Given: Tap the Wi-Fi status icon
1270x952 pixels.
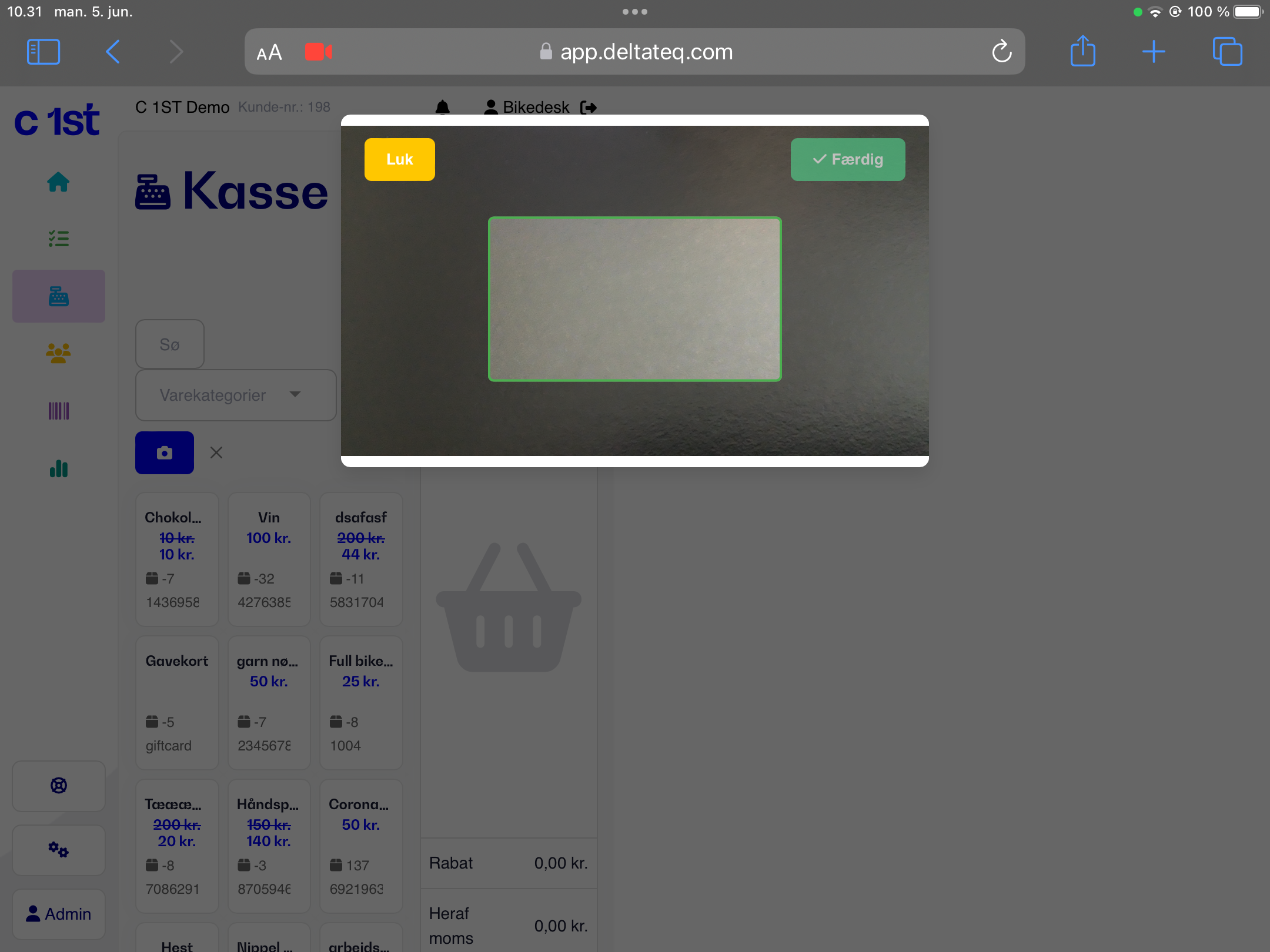Looking at the screenshot, I should point(1155,12).
